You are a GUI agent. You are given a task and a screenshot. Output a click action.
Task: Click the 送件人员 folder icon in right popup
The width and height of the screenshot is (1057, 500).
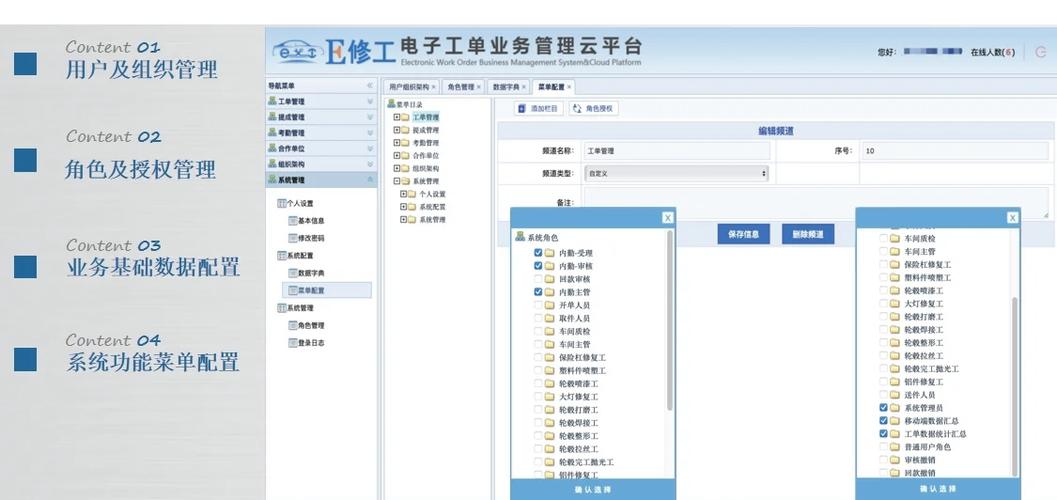pos(895,395)
